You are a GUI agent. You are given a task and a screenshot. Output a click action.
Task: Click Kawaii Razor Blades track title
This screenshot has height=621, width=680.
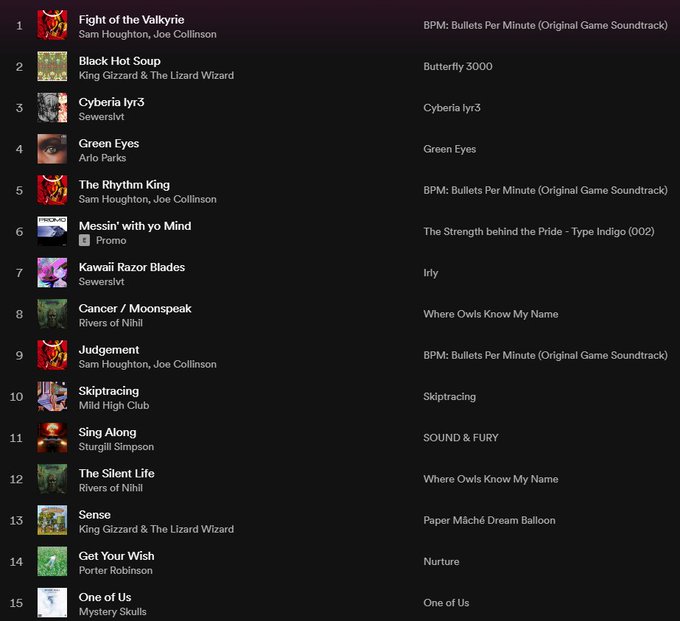132,267
